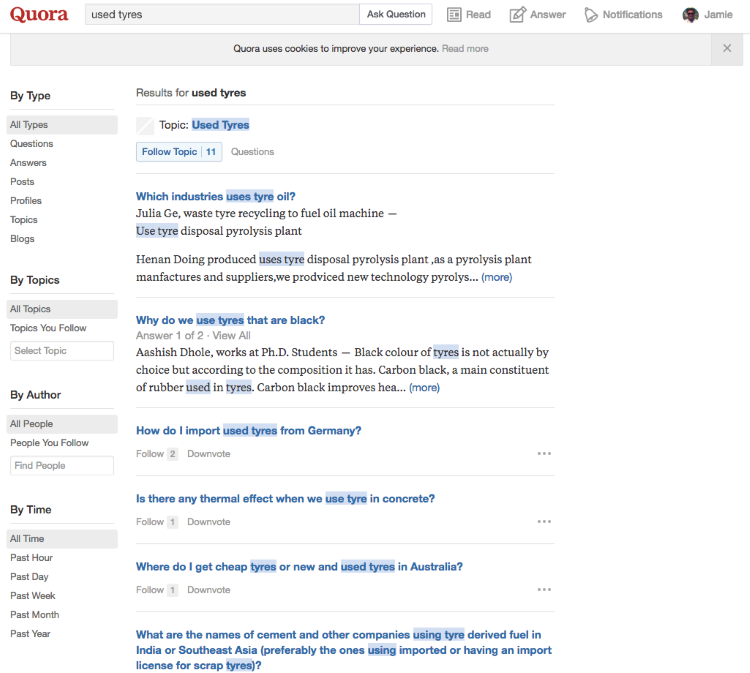This screenshot has width=750, height=673.
Task: Filter results by Topics type
Action: pos(24,220)
